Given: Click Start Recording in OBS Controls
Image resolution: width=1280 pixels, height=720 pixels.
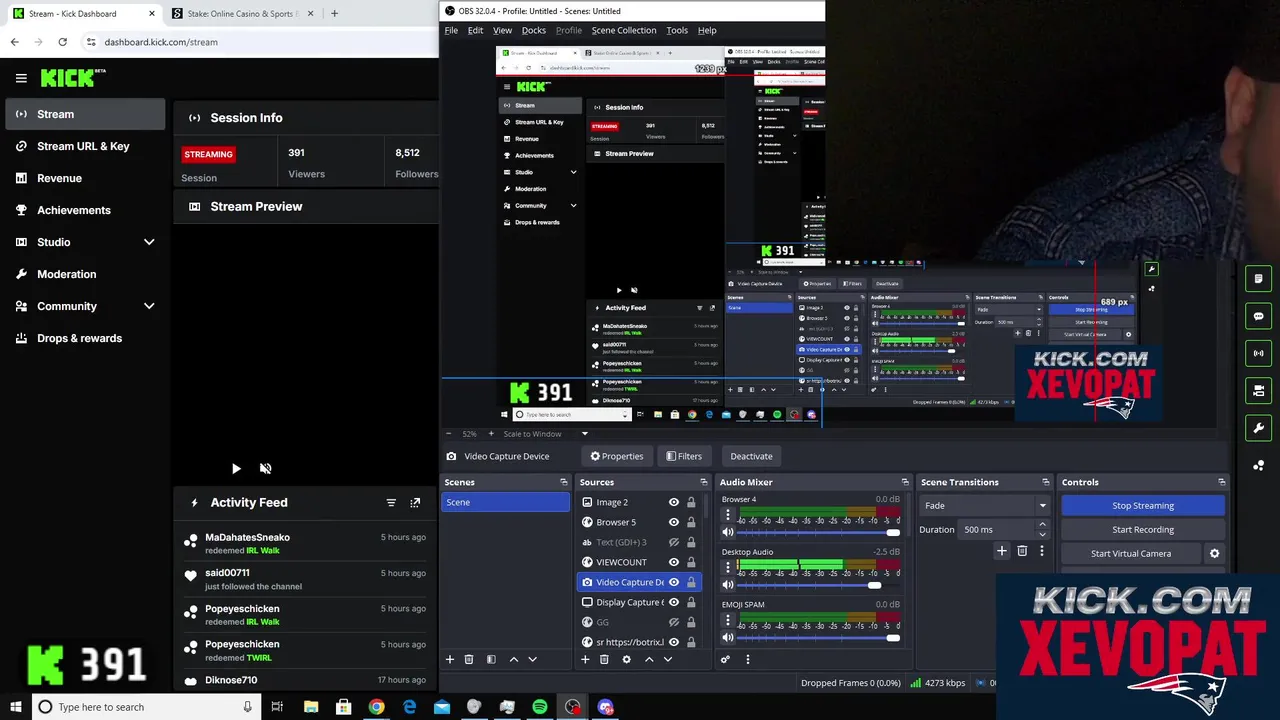Looking at the screenshot, I should tap(1143, 529).
